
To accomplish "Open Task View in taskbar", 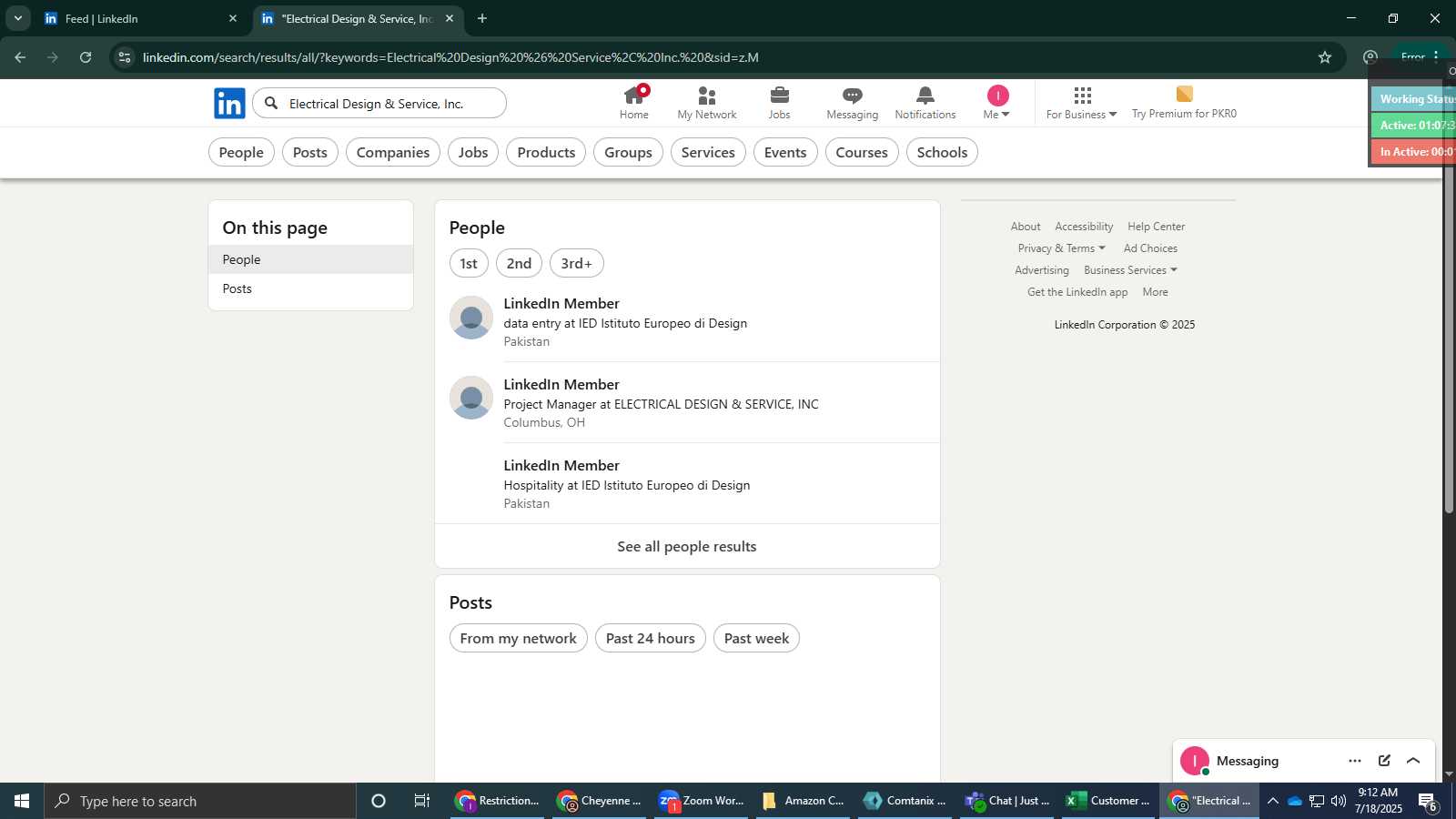I will (422, 801).
